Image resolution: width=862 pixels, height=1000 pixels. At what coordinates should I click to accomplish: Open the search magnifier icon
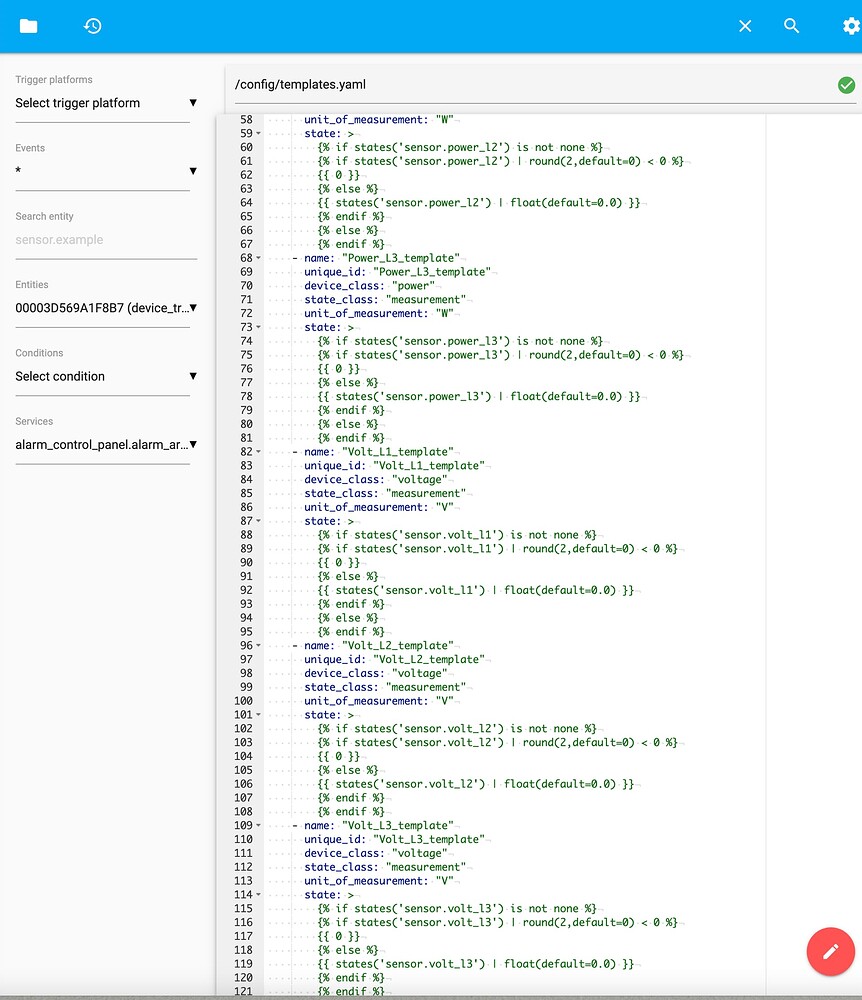(791, 26)
